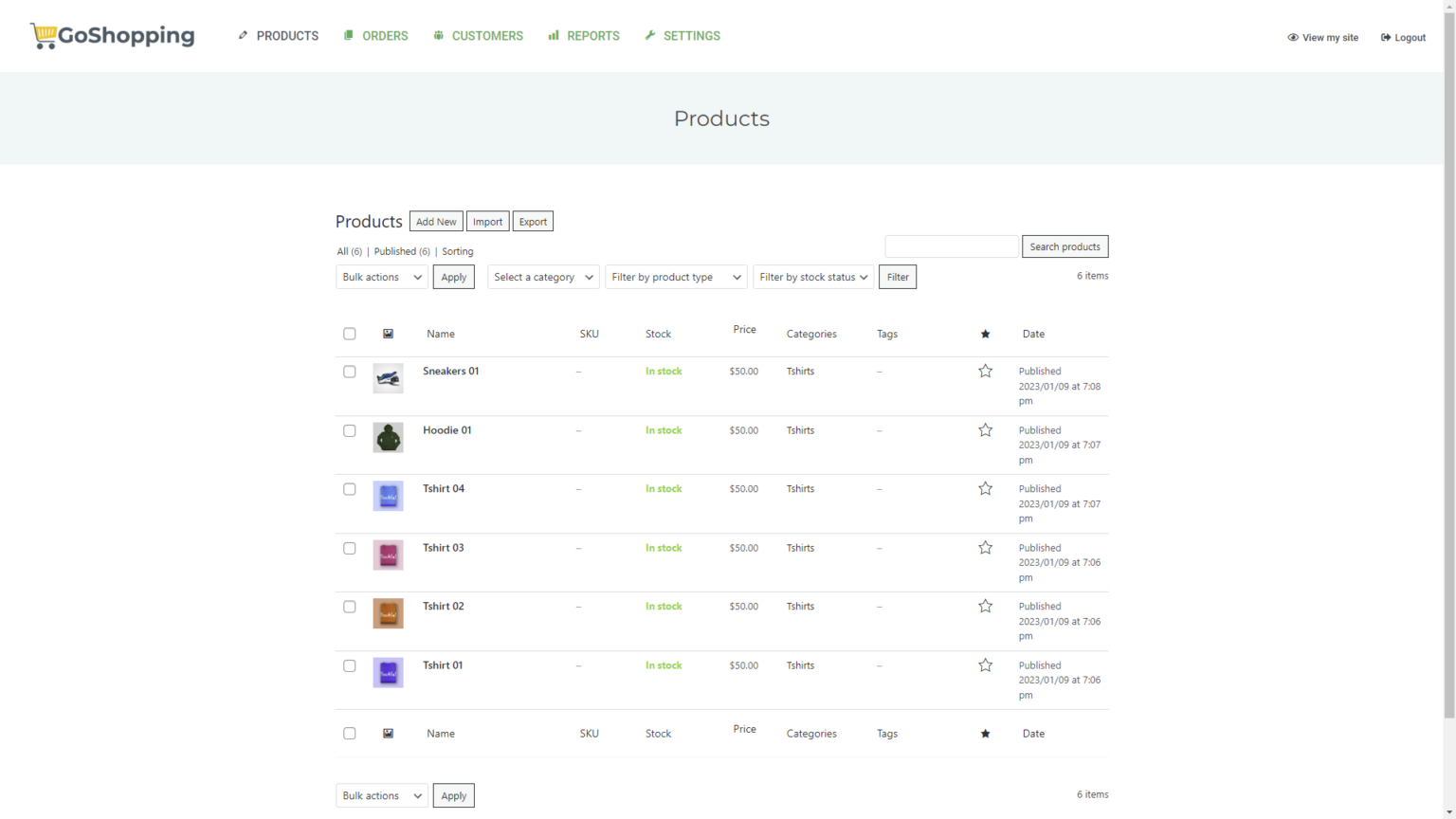Screen dimensions: 1456x819
Task: Focus the product search text field
Action: pos(951,246)
